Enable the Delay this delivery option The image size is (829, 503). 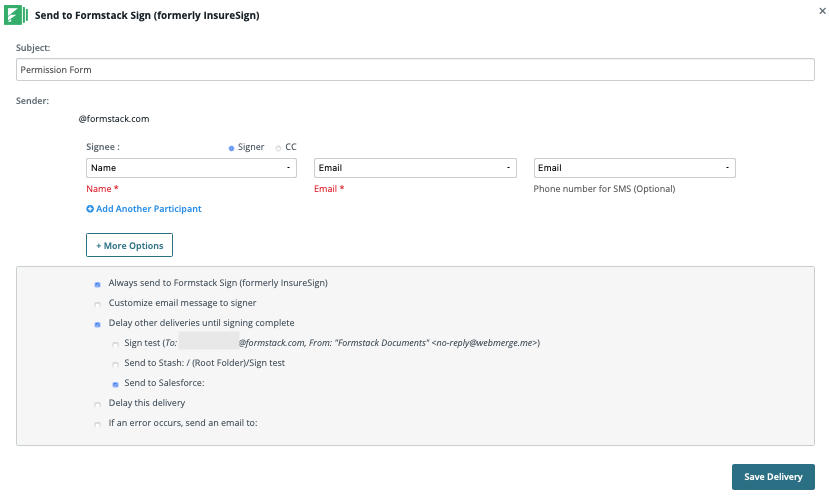tap(97, 404)
